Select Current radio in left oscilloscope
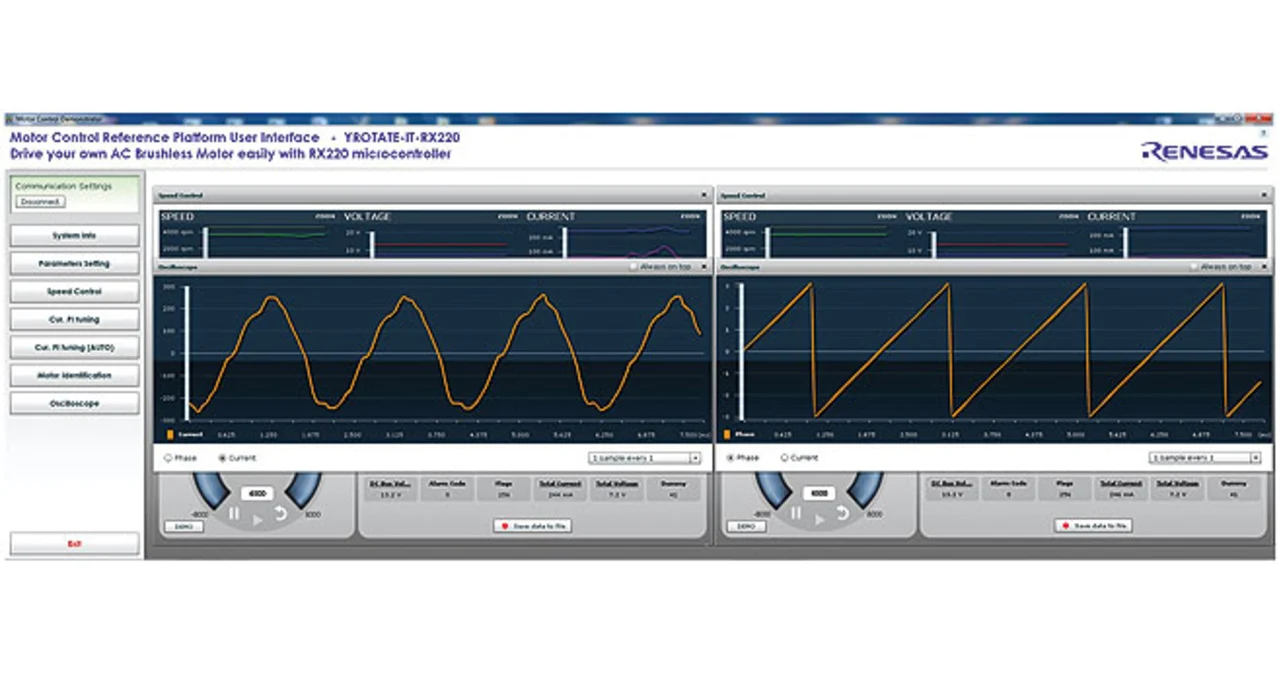 point(222,458)
